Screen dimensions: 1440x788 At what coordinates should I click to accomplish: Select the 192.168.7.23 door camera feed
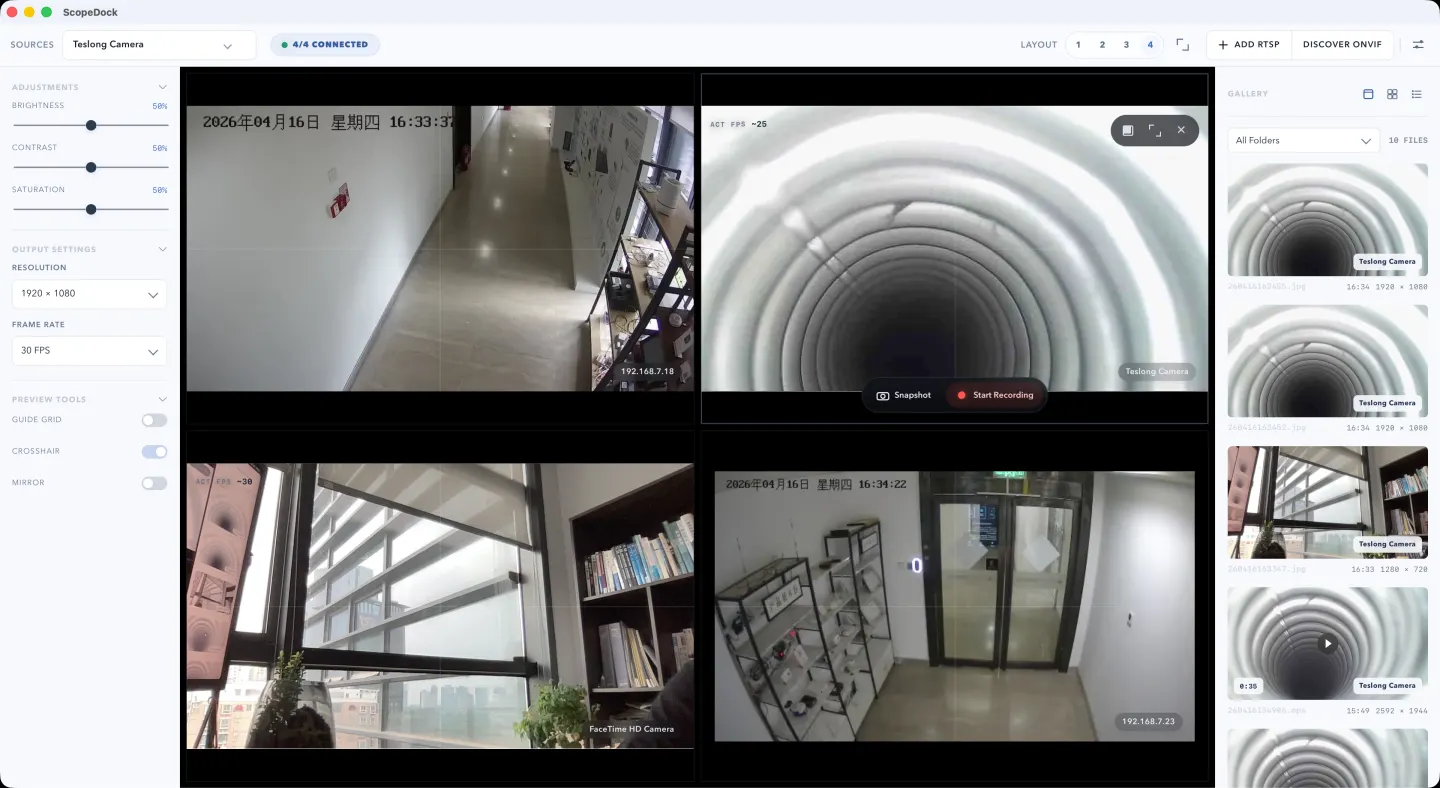[954, 605]
